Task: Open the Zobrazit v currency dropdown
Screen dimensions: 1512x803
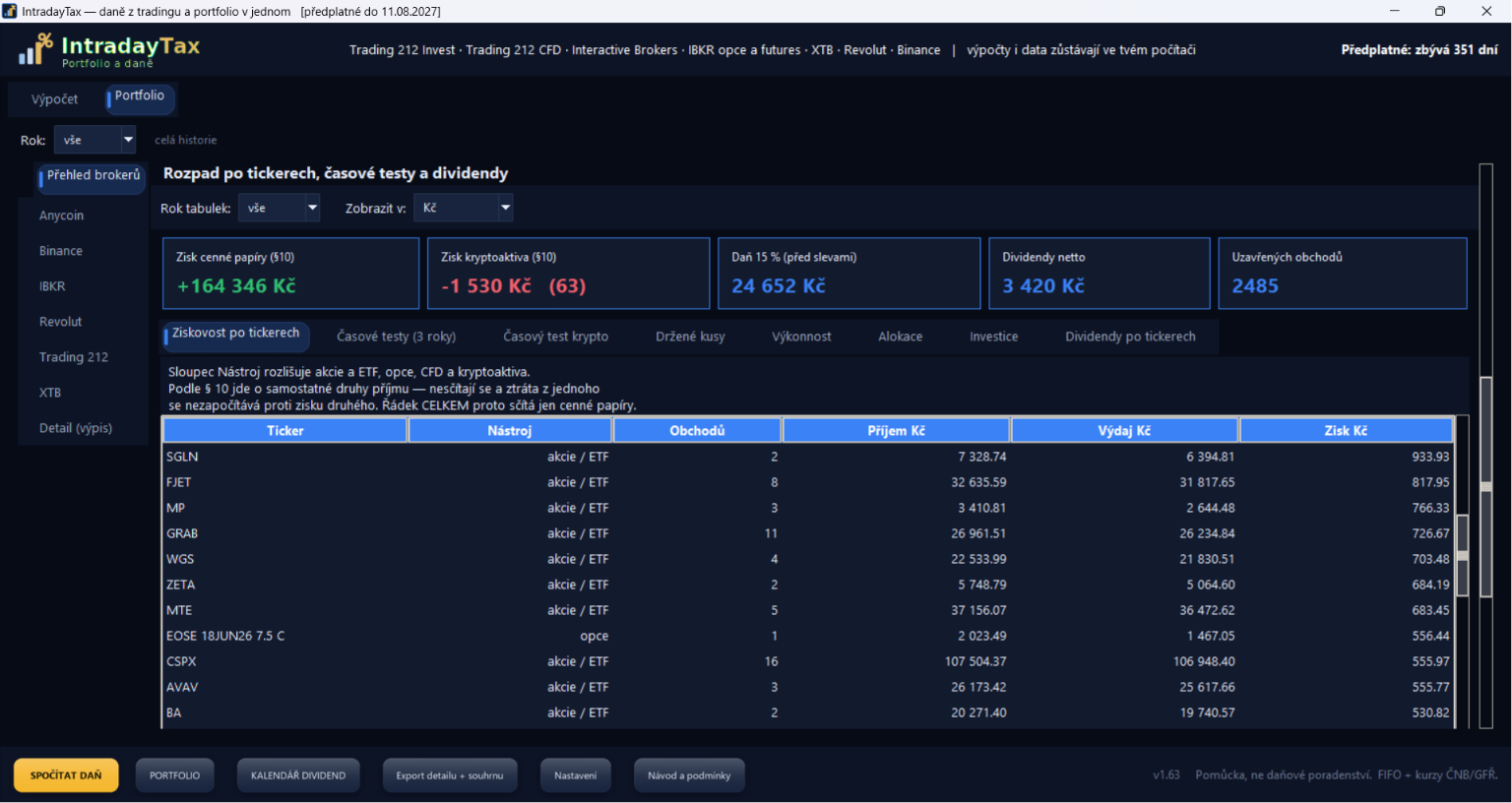Action: [464, 208]
